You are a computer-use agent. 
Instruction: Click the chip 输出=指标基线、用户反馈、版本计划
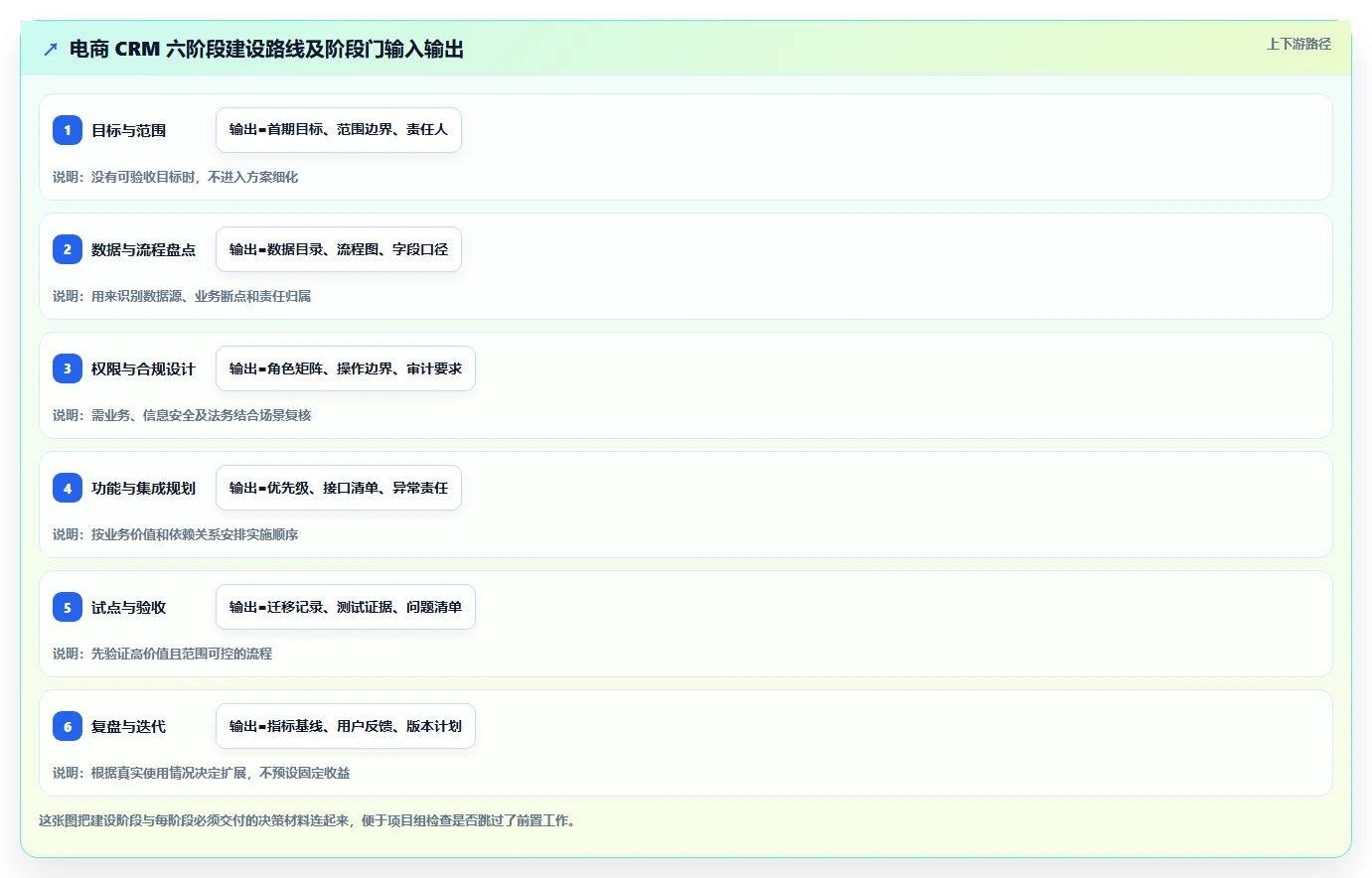[346, 726]
